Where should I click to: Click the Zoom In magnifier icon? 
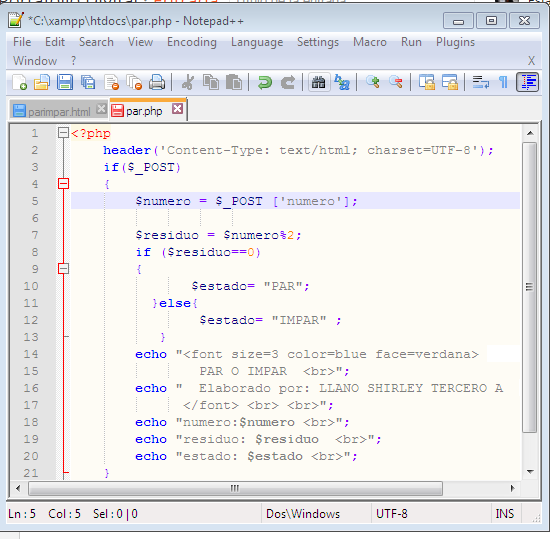click(373, 82)
